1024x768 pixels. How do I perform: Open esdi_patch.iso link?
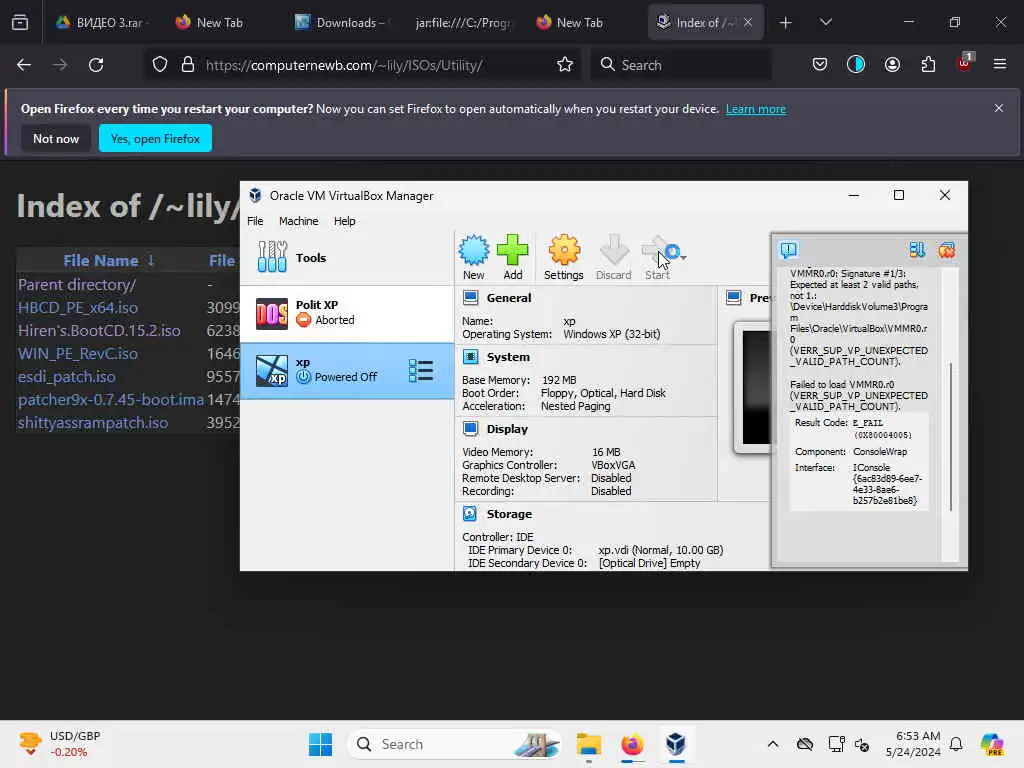[x=67, y=377]
